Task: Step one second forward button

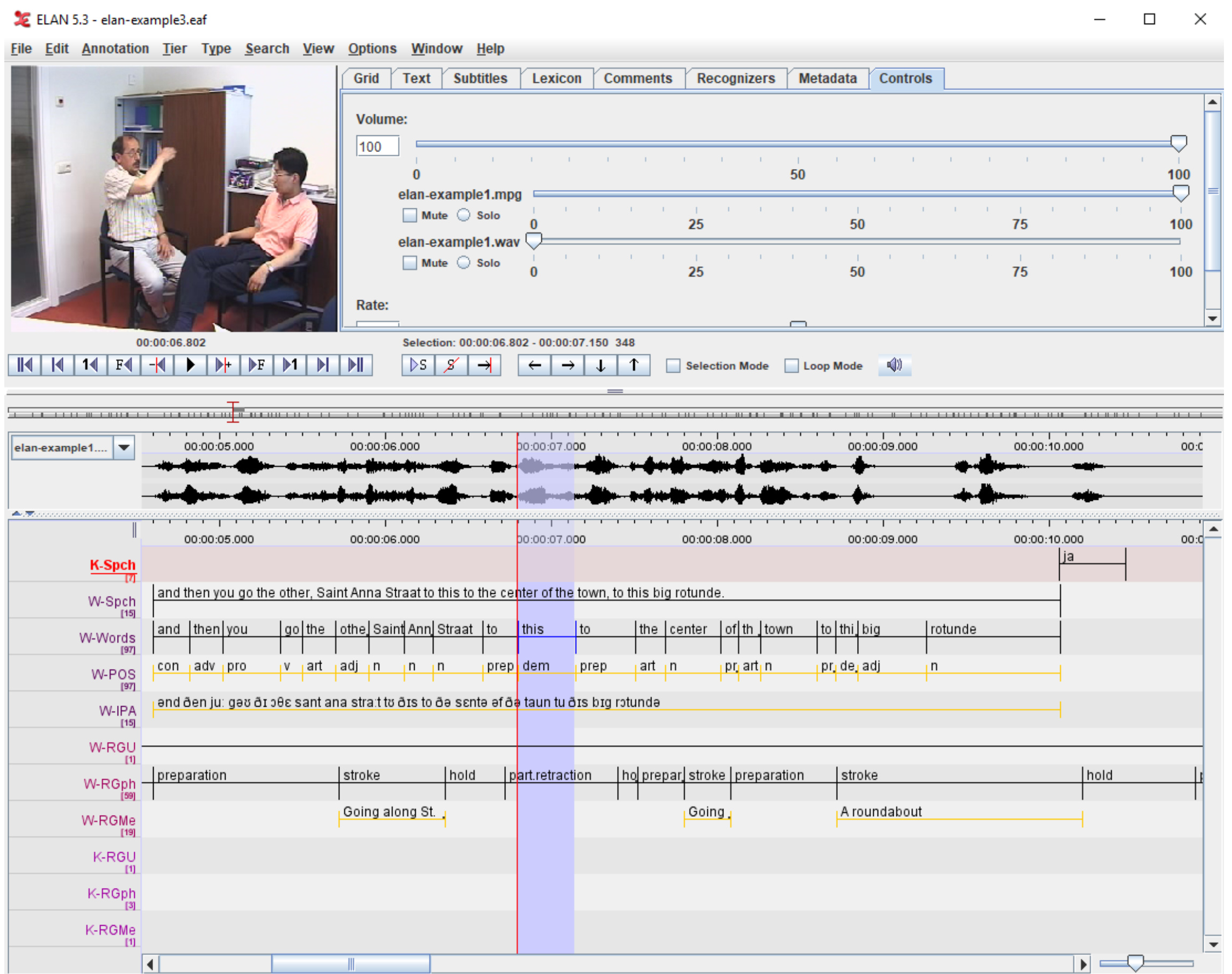Action: (x=290, y=365)
